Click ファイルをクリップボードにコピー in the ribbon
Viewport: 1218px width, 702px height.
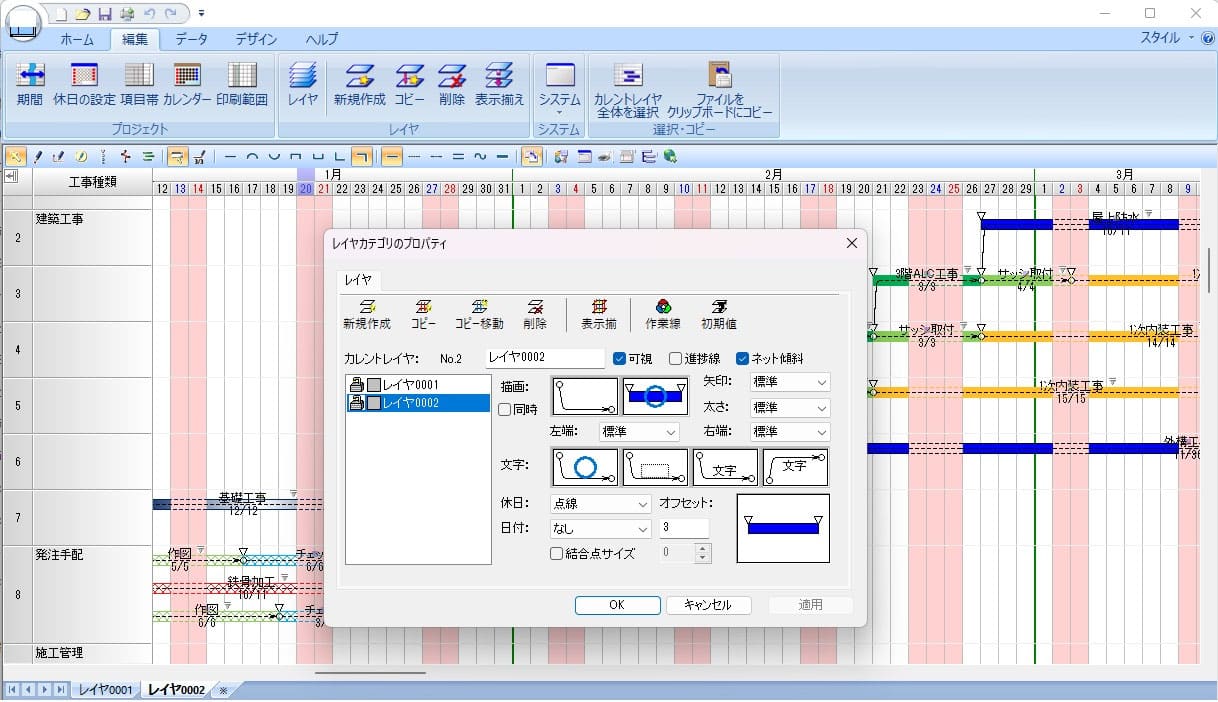click(x=720, y=91)
